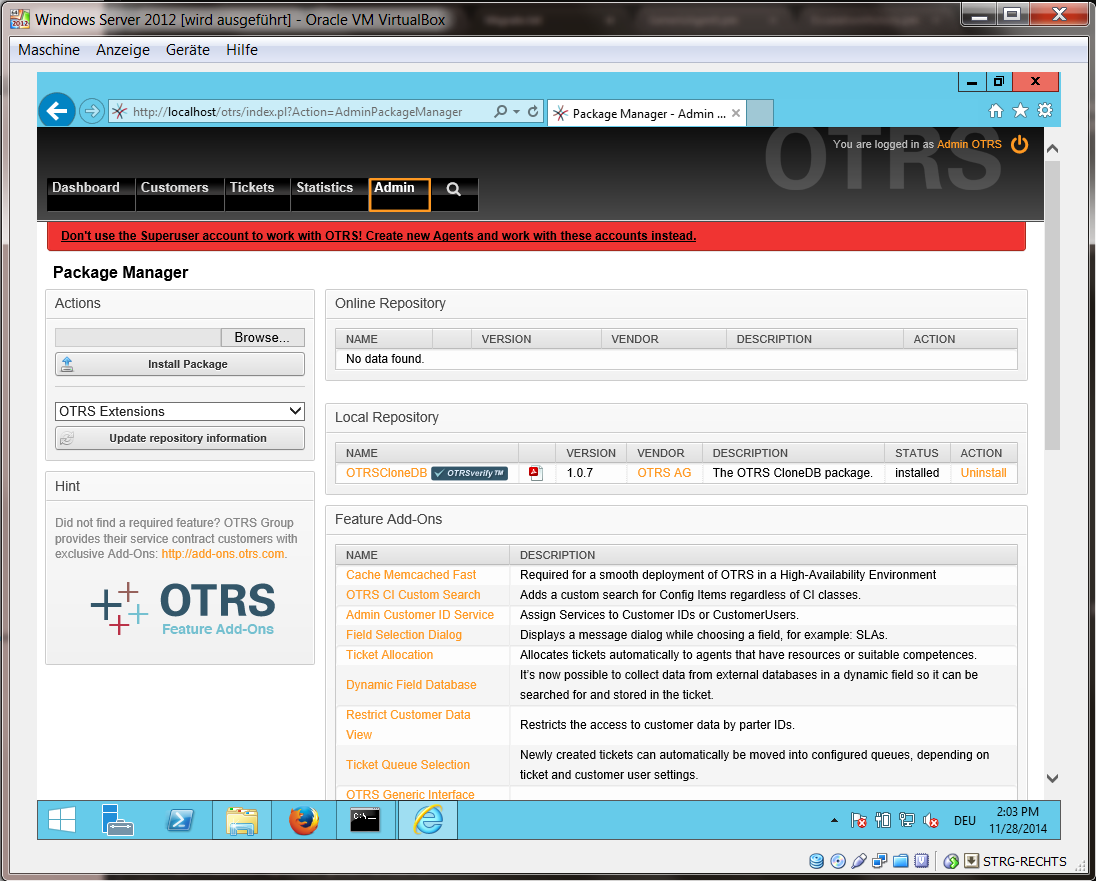Open the Geräte menu in VirtualBox

pos(186,49)
